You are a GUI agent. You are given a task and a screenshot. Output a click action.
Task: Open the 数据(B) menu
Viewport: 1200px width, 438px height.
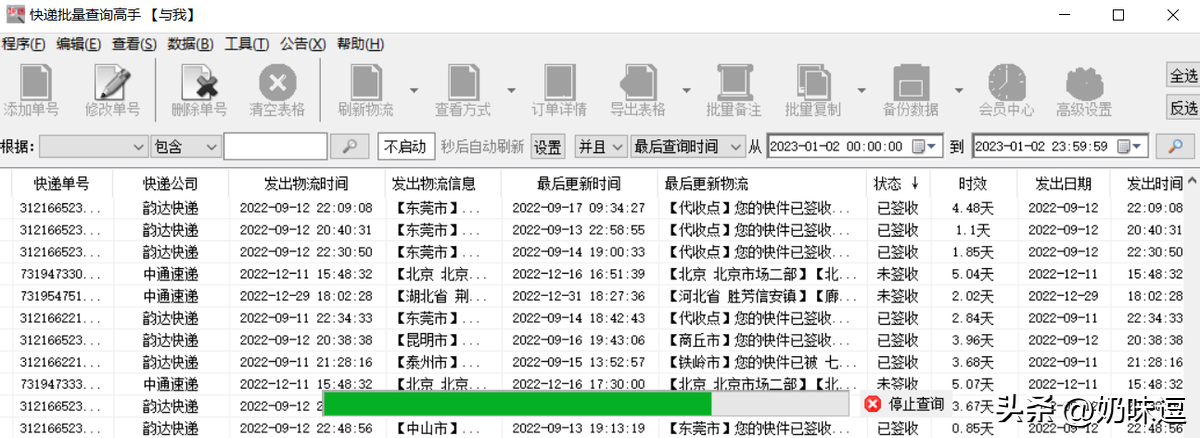coord(191,44)
